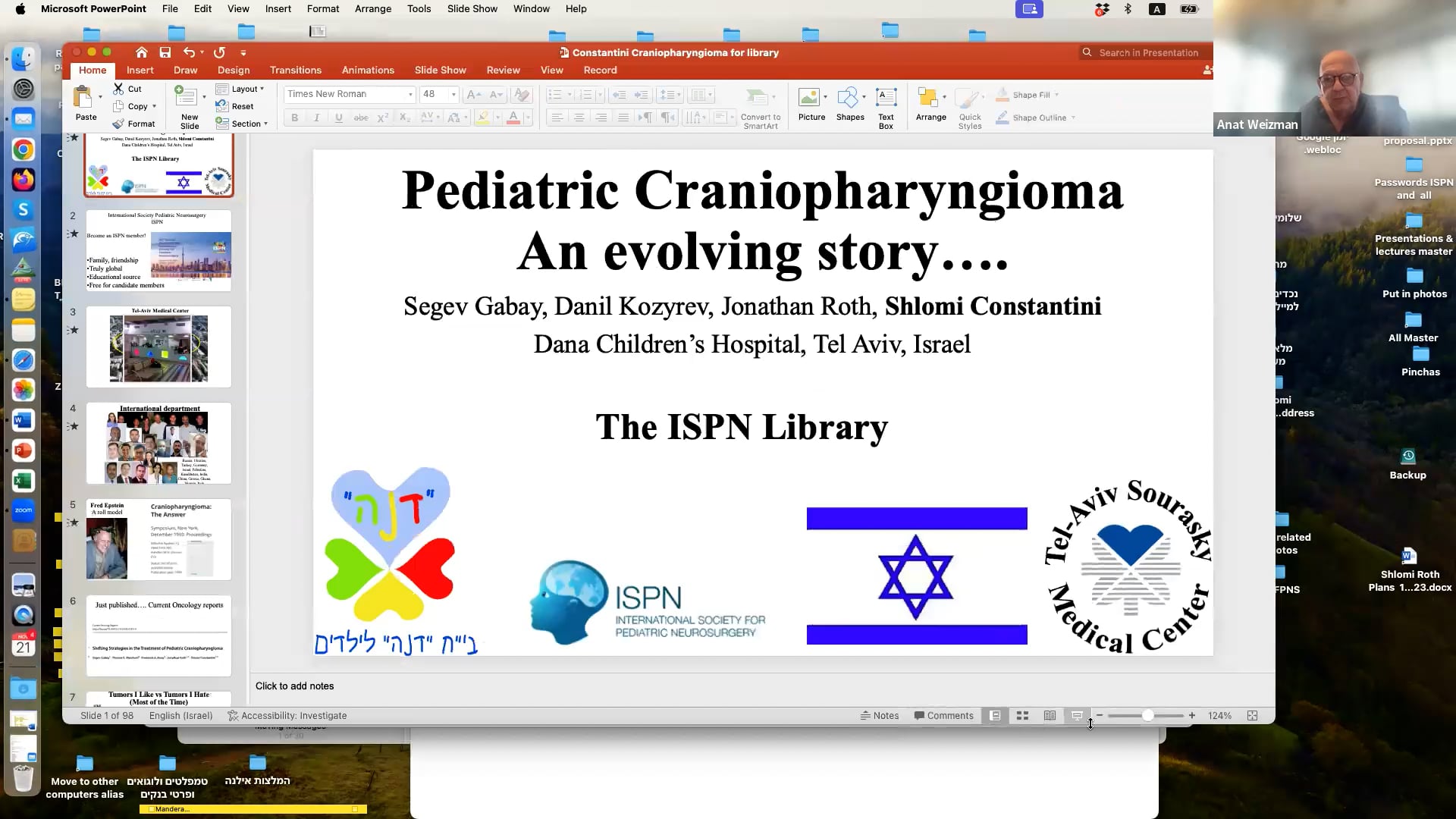Open the Arrange menu in menu bar
1456x819 pixels.
point(373,9)
